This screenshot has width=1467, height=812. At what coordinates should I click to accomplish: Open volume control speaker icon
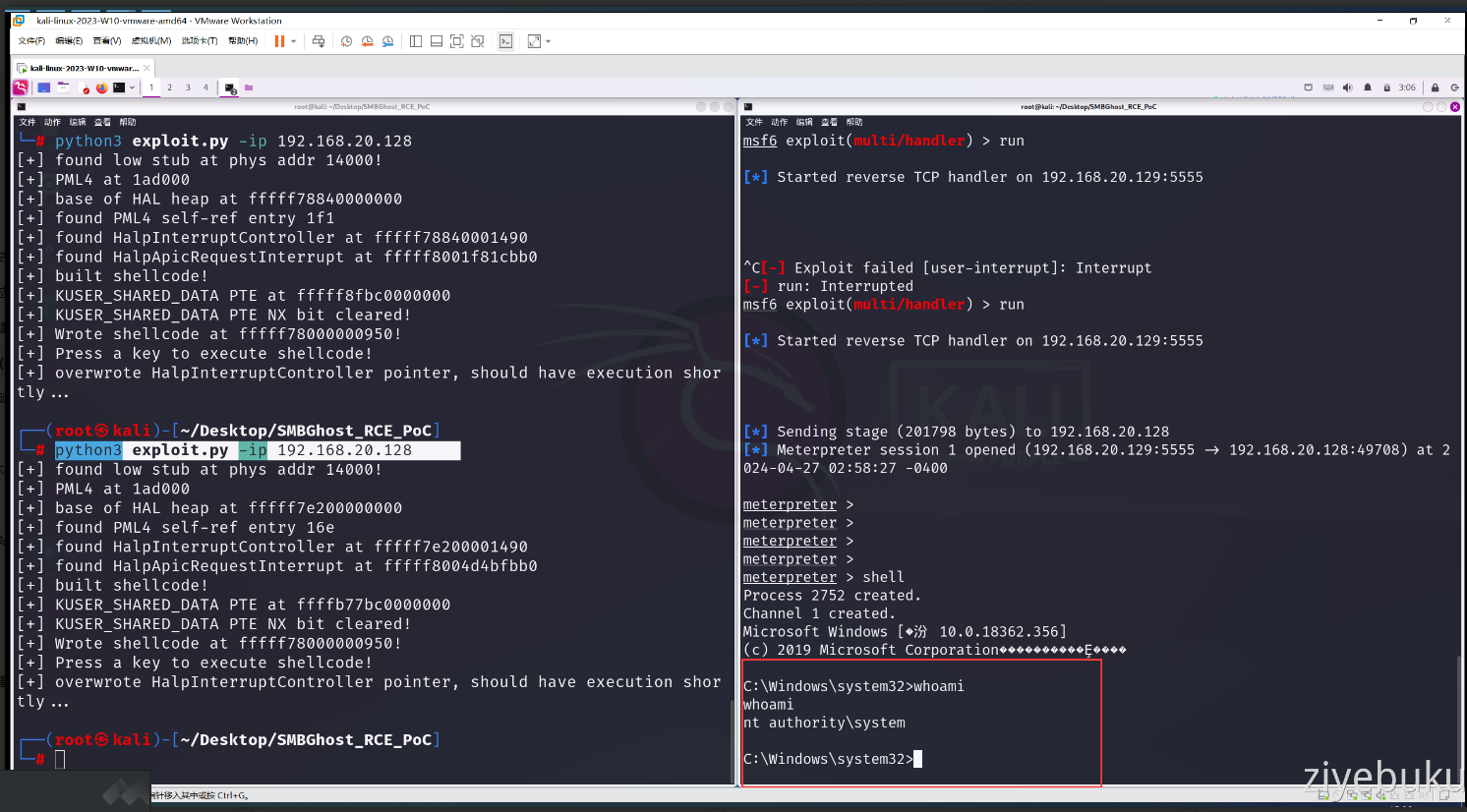tap(1347, 87)
